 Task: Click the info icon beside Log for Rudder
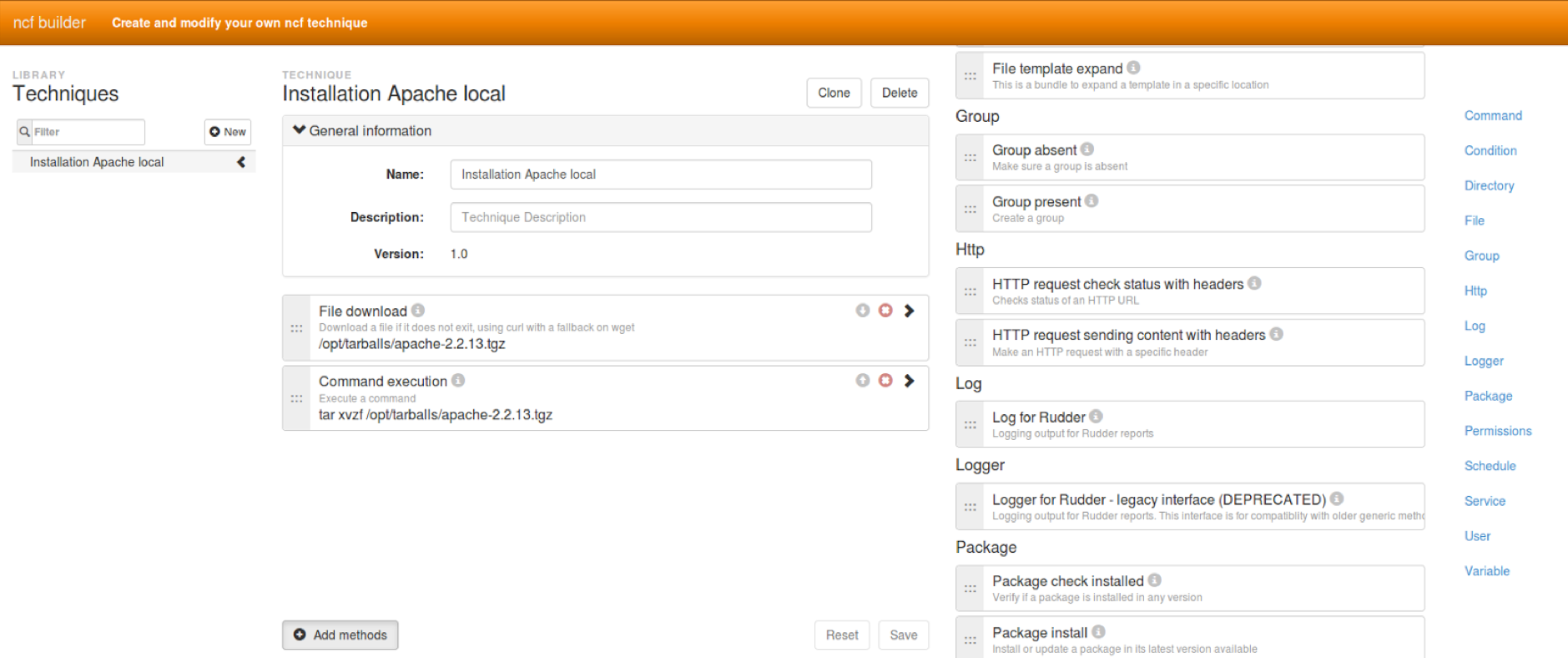point(1096,416)
